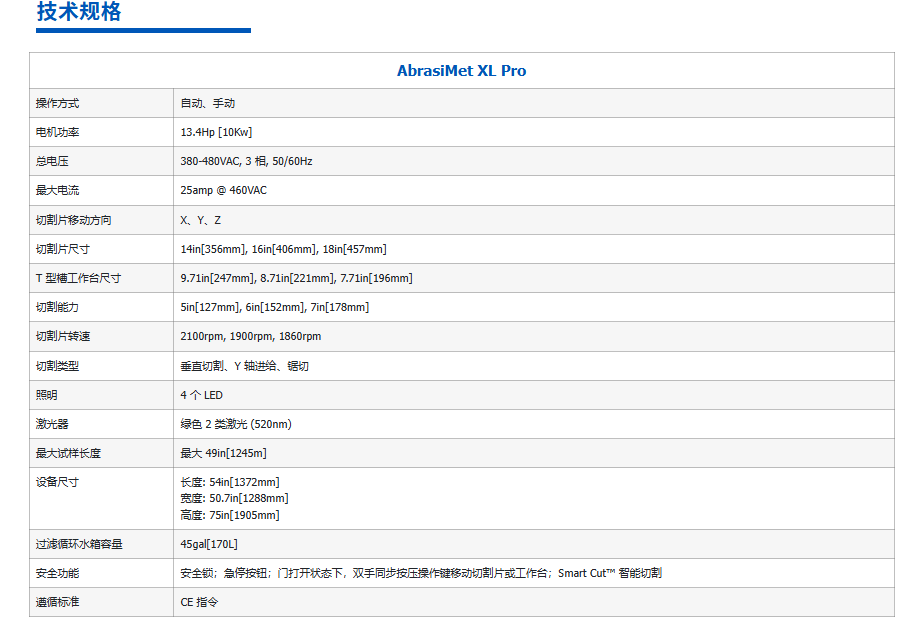Select the value 25amp @ 460VAC
The width and height of the screenshot is (909, 626).
(x=224, y=190)
